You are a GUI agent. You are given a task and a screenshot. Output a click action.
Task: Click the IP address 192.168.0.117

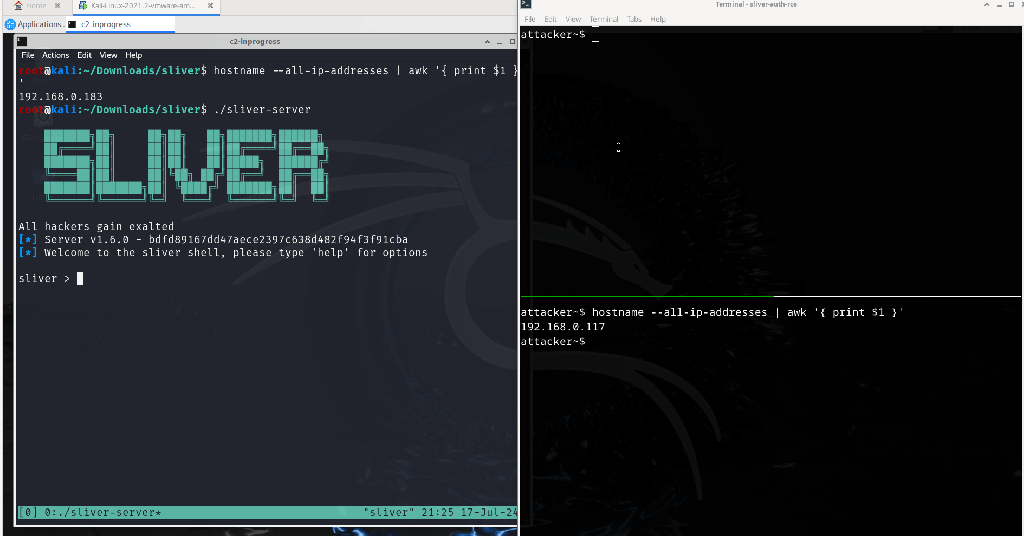[563, 327]
